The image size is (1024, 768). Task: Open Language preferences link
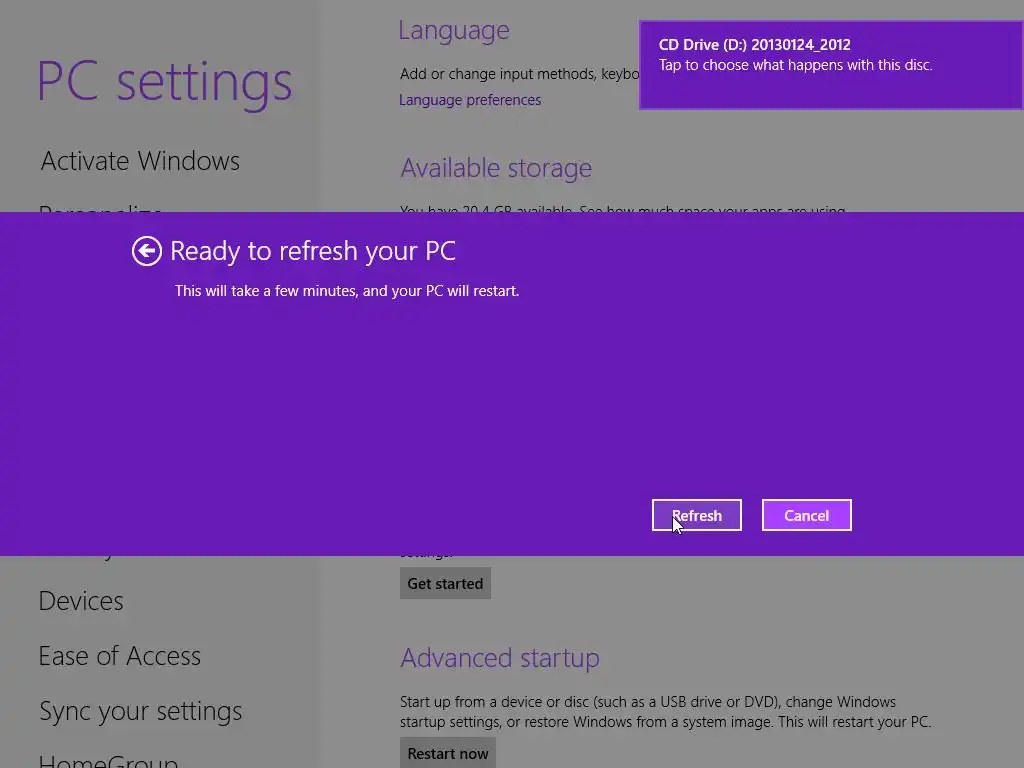click(470, 100)
